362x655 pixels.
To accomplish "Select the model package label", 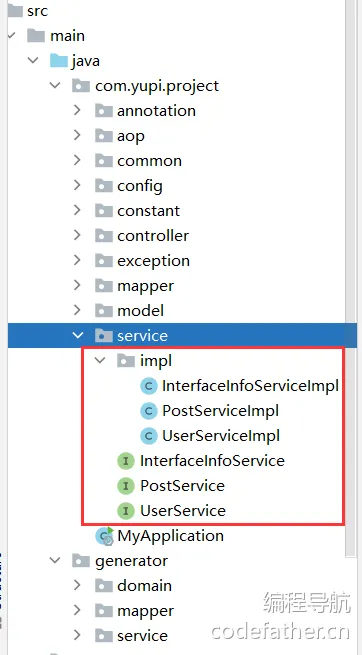I will click(141, 310).
